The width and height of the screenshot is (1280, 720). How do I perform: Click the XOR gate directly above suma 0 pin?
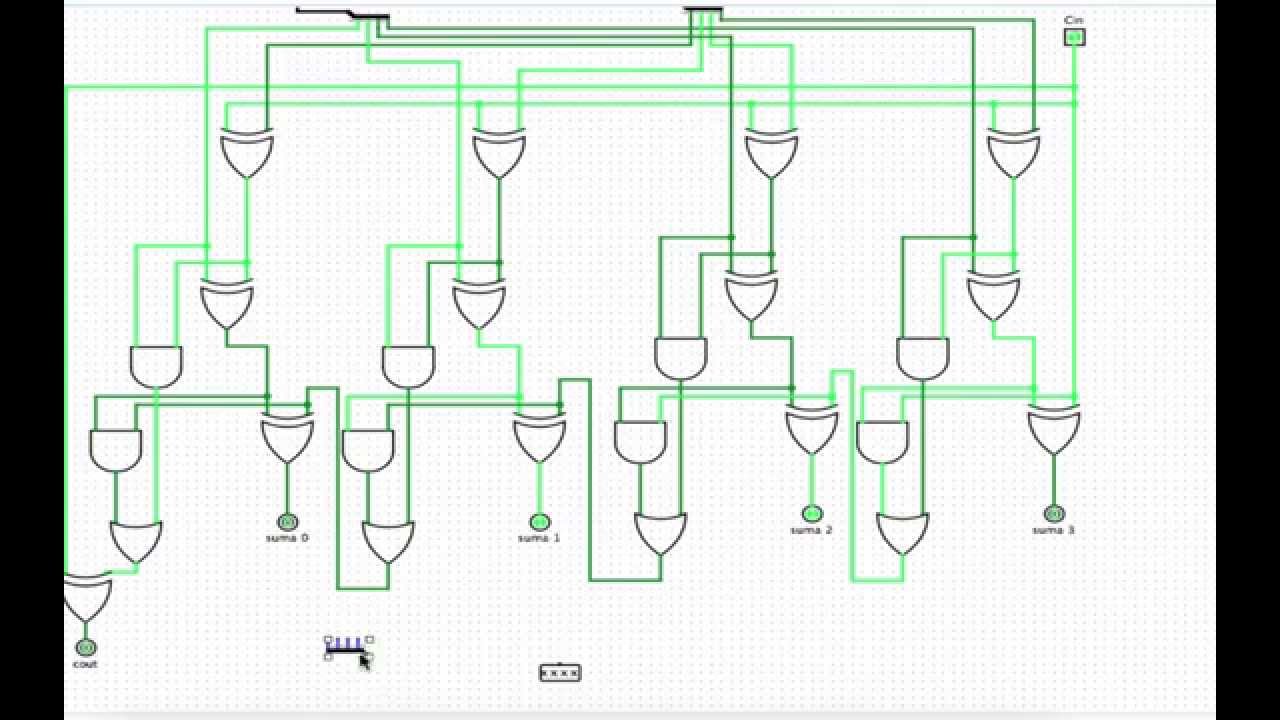click(287, 437)
